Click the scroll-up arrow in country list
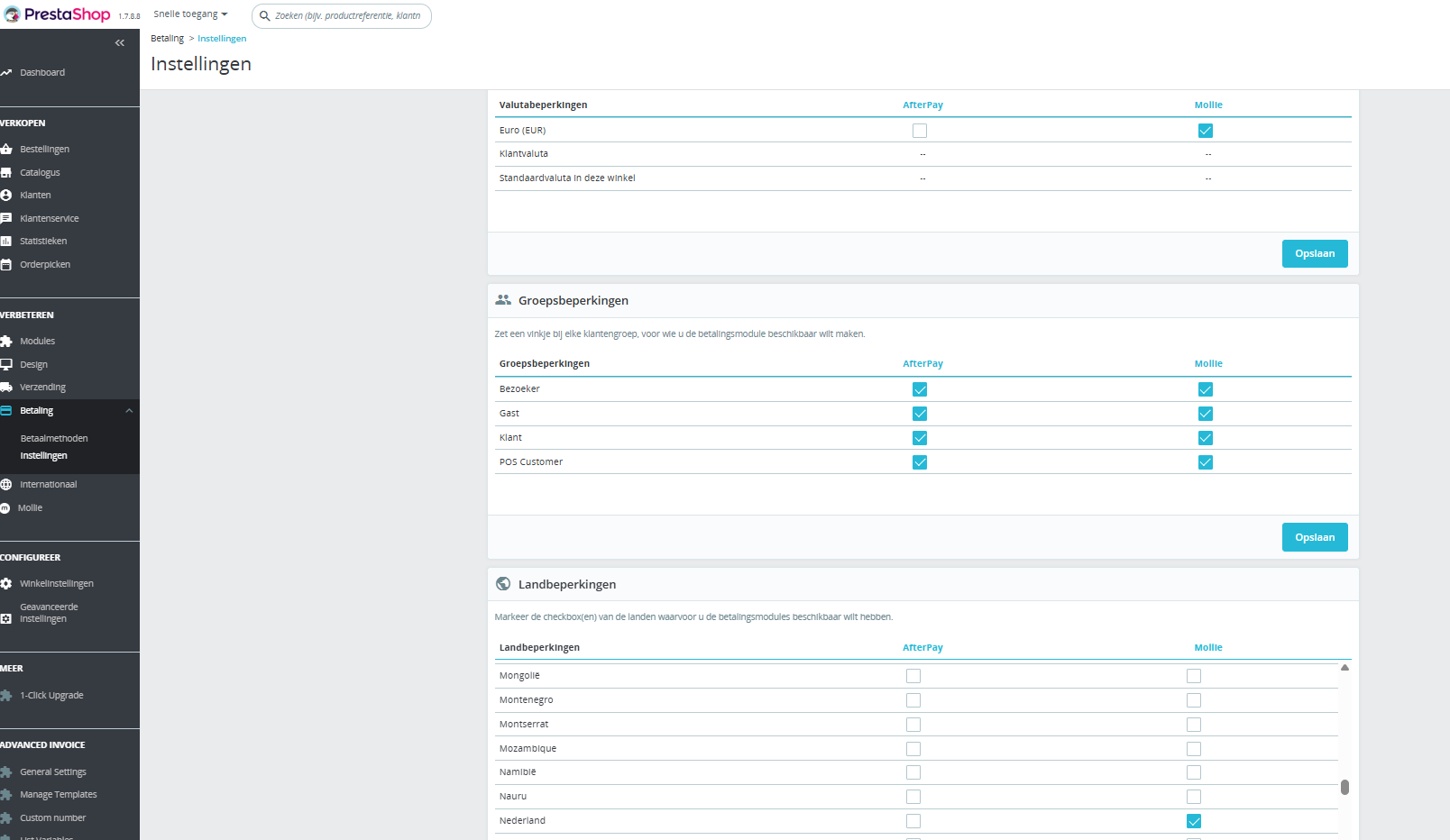 point(1344,668)
